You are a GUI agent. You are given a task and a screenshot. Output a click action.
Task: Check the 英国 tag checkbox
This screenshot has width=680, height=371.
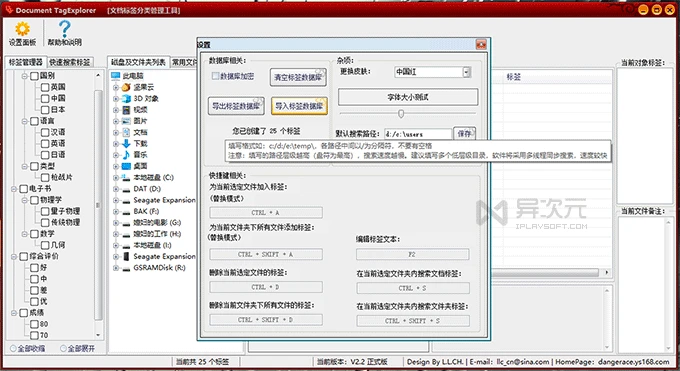pyautogui.click(x=45, y=87)
